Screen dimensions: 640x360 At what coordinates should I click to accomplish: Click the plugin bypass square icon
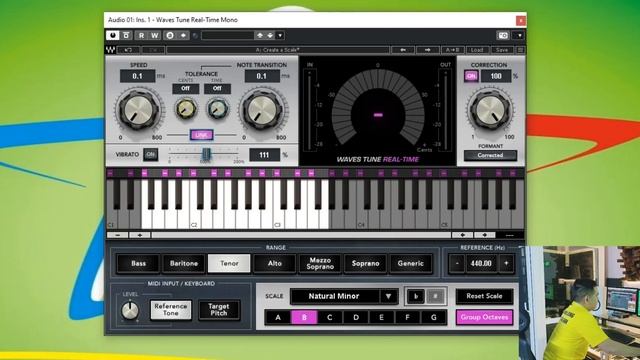(x=126, y=36)
